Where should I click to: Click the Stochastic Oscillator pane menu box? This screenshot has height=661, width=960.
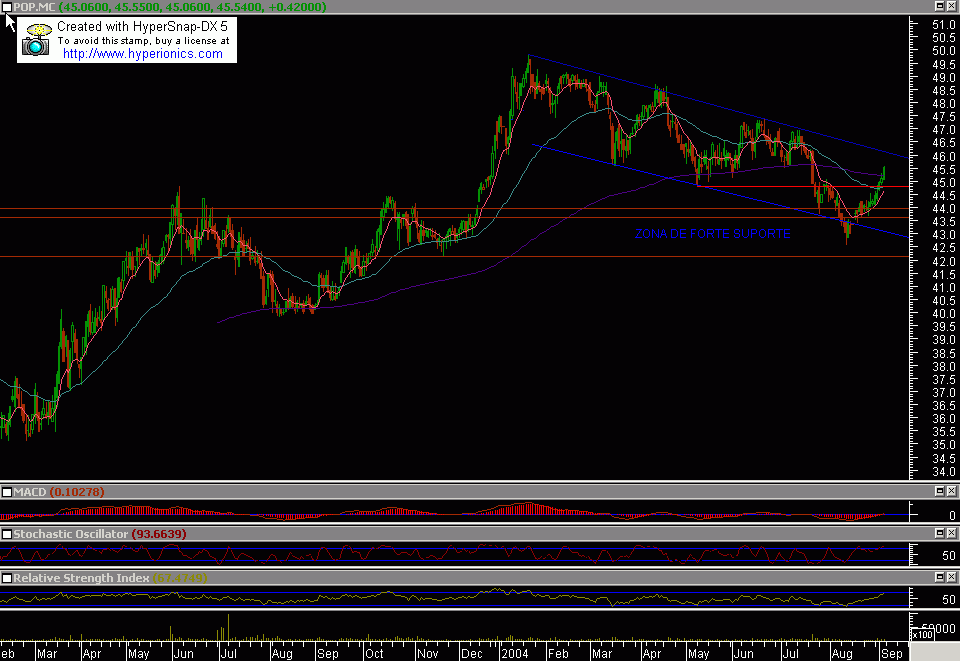coord(7,535)
